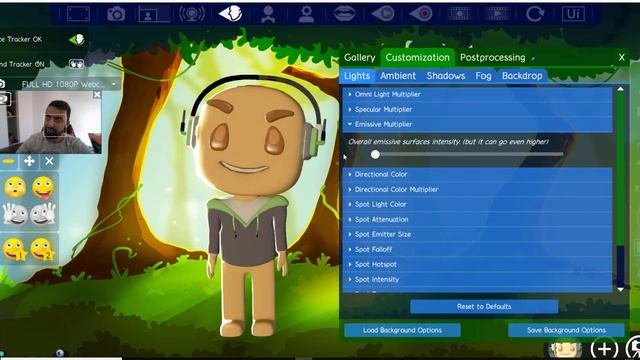This screenshot has height=360, width=640.
Task: Open the Lights sub-tab
Action: pos(357,76)
